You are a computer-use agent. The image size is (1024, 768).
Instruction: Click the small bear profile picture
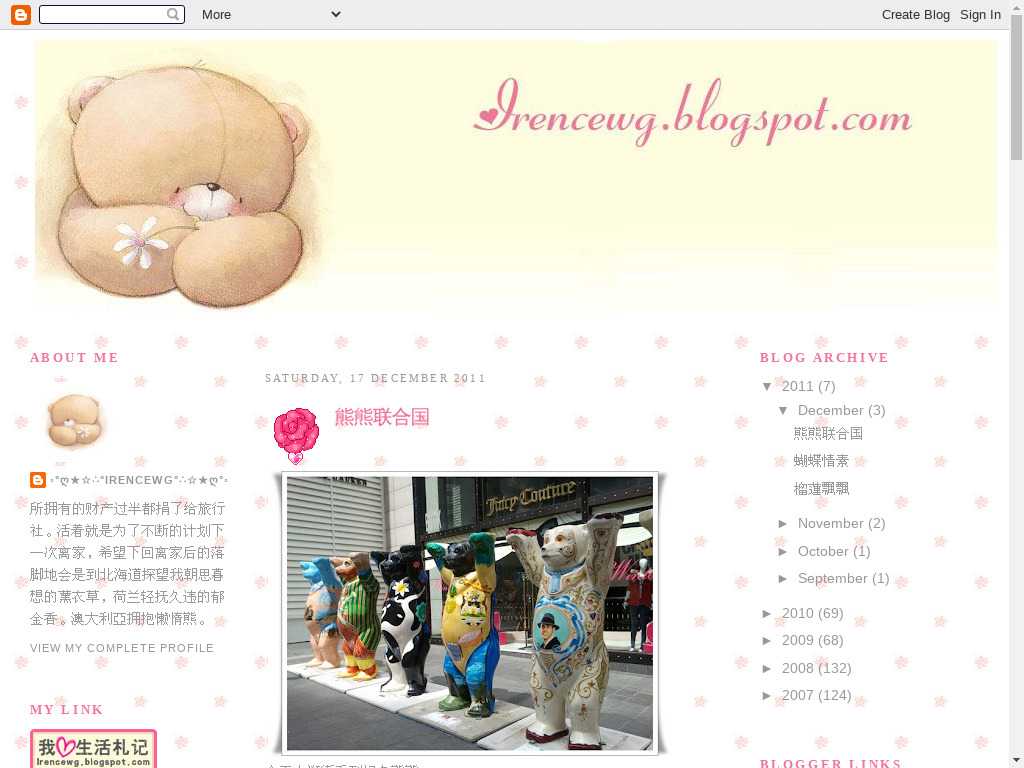pos(74,420)
